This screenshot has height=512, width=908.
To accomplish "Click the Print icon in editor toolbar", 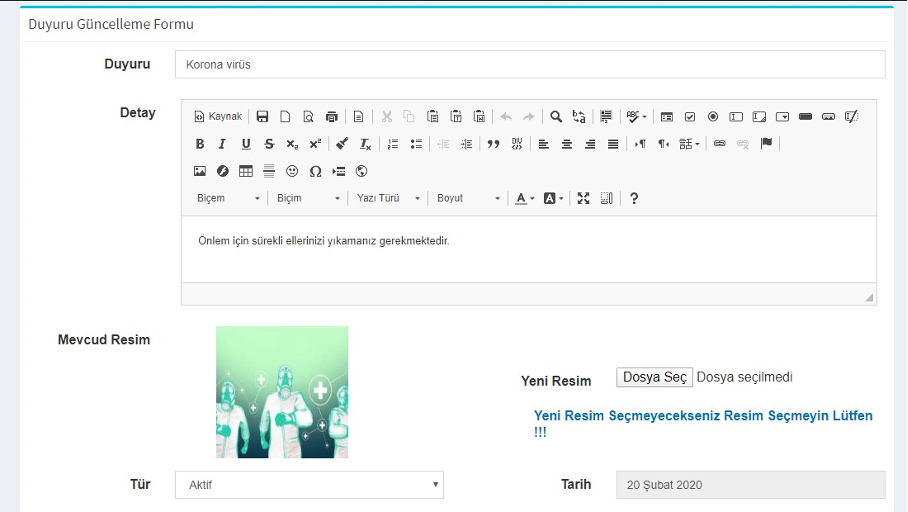I will (x=332, y=116).
